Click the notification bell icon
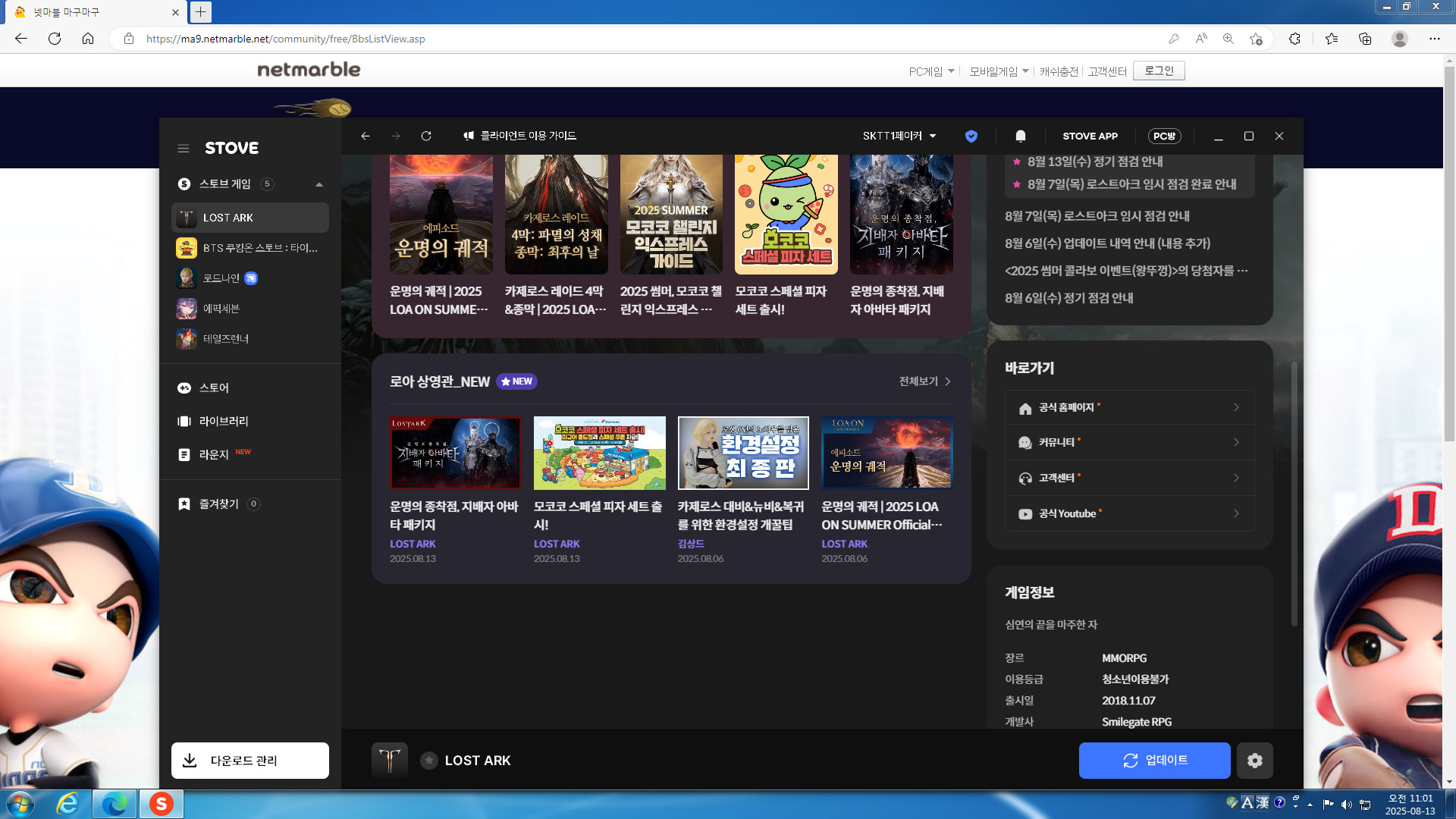The image size is (1456, 819). pos(1020,136)
